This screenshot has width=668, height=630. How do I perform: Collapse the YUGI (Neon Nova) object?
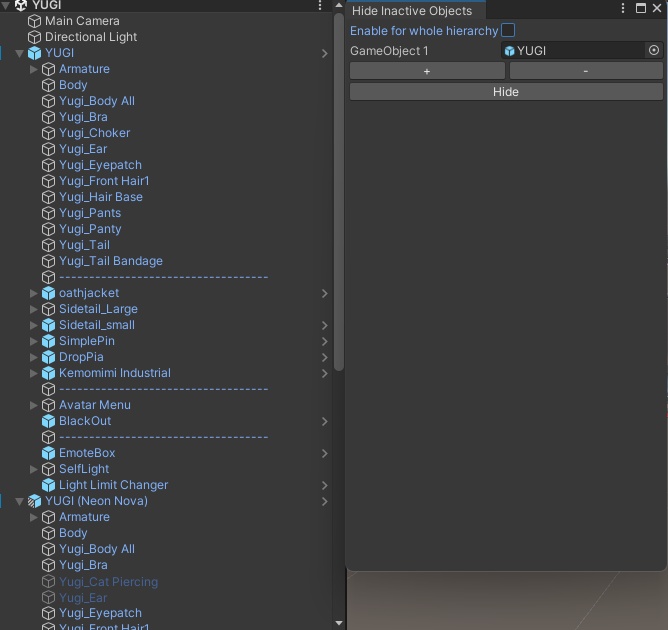(x=20, y=501)
